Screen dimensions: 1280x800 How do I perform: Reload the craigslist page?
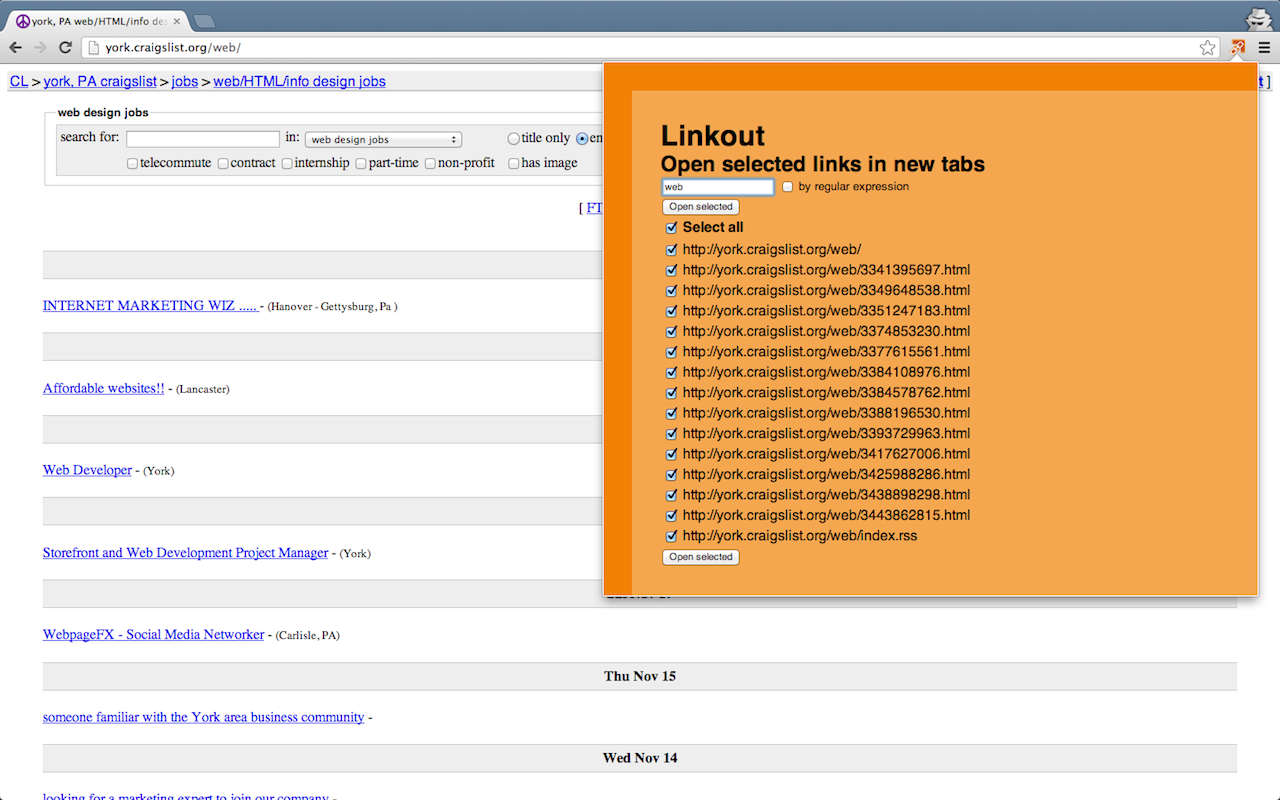[65, 47]
